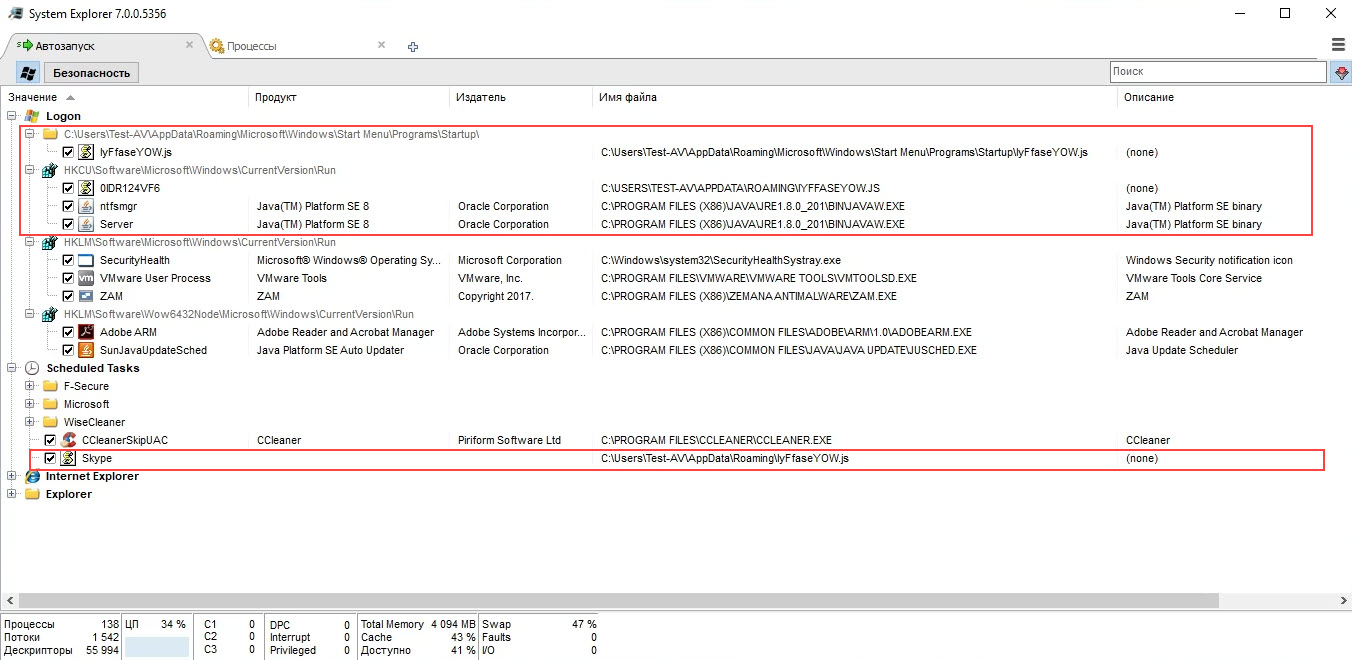
Task: Uncheck the Server entry
Action: click(x=68, y=224)
